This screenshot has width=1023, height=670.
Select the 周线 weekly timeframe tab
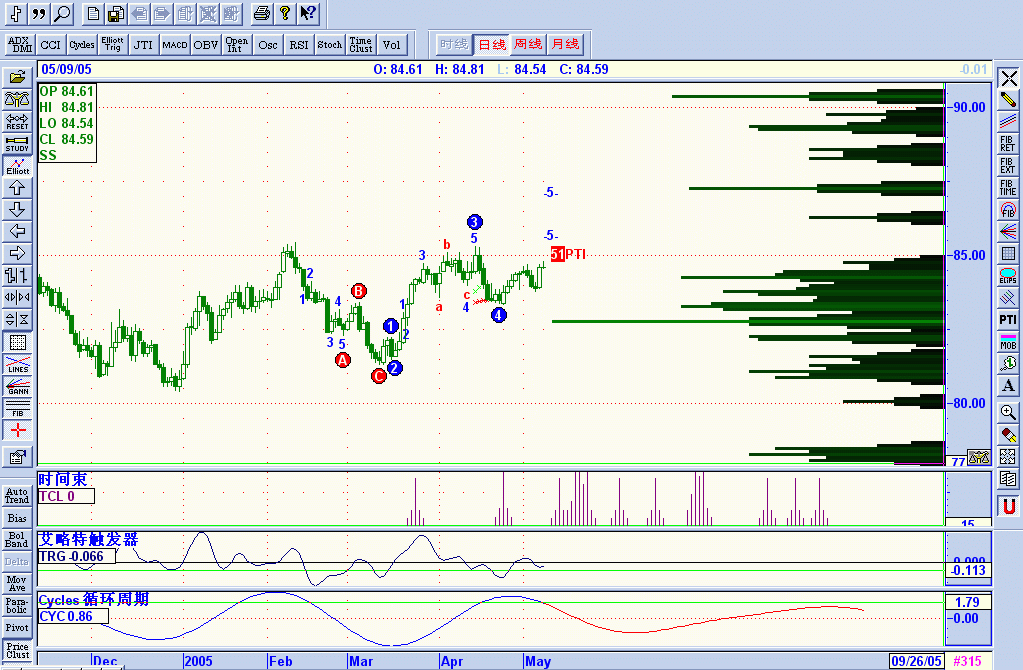528,44
